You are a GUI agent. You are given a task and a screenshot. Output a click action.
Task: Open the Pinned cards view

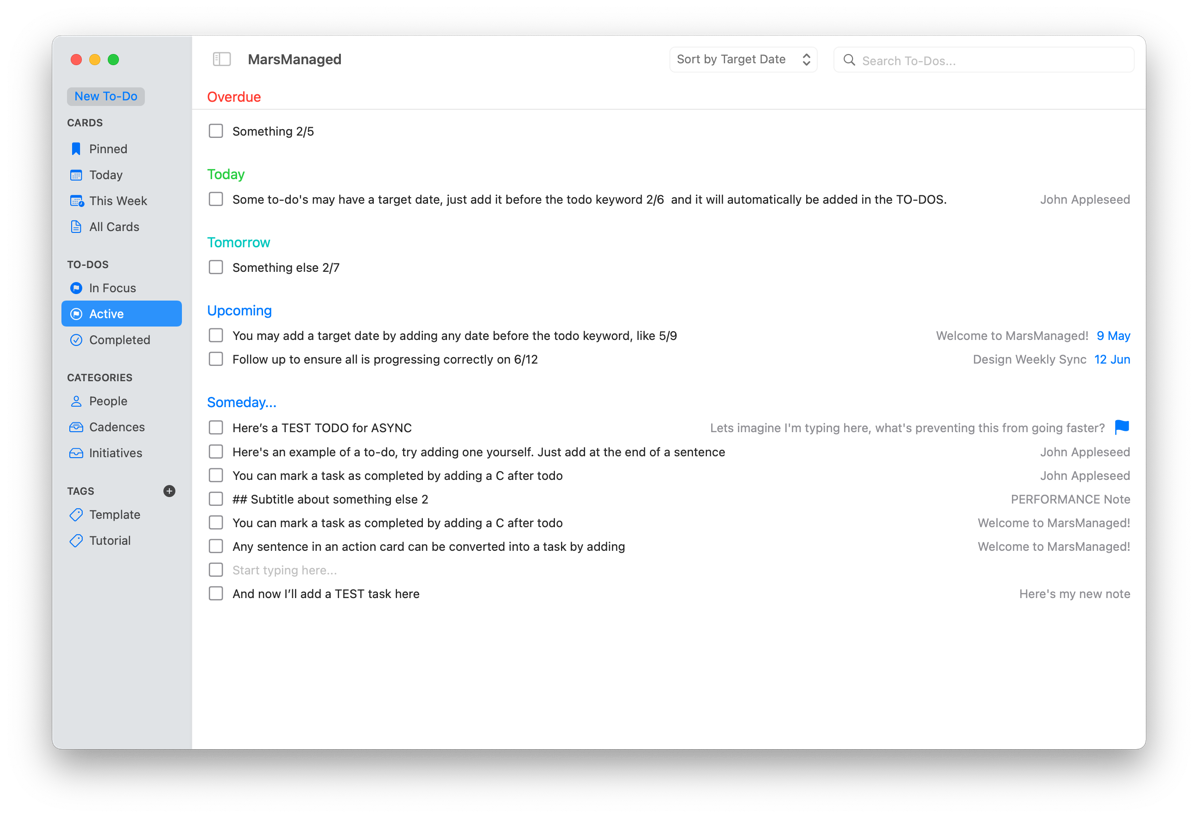121,149
